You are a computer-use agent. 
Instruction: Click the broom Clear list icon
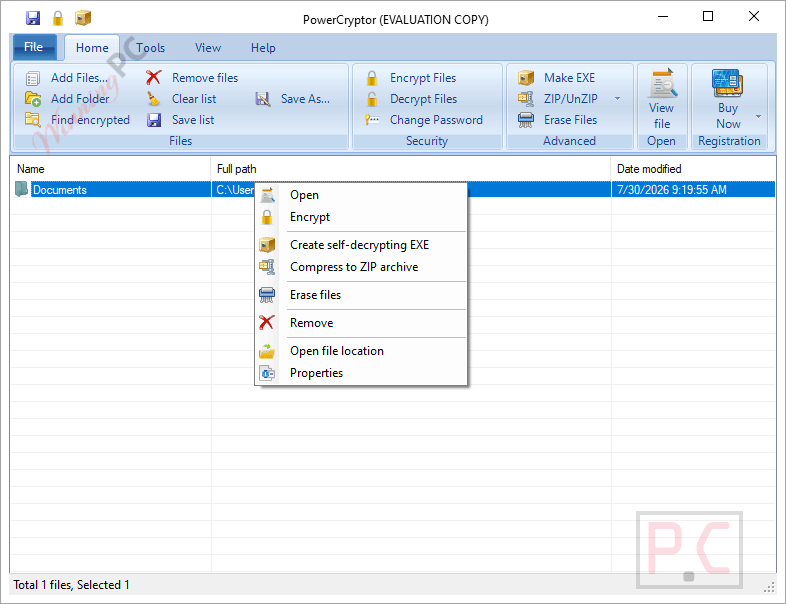point(153,99)
